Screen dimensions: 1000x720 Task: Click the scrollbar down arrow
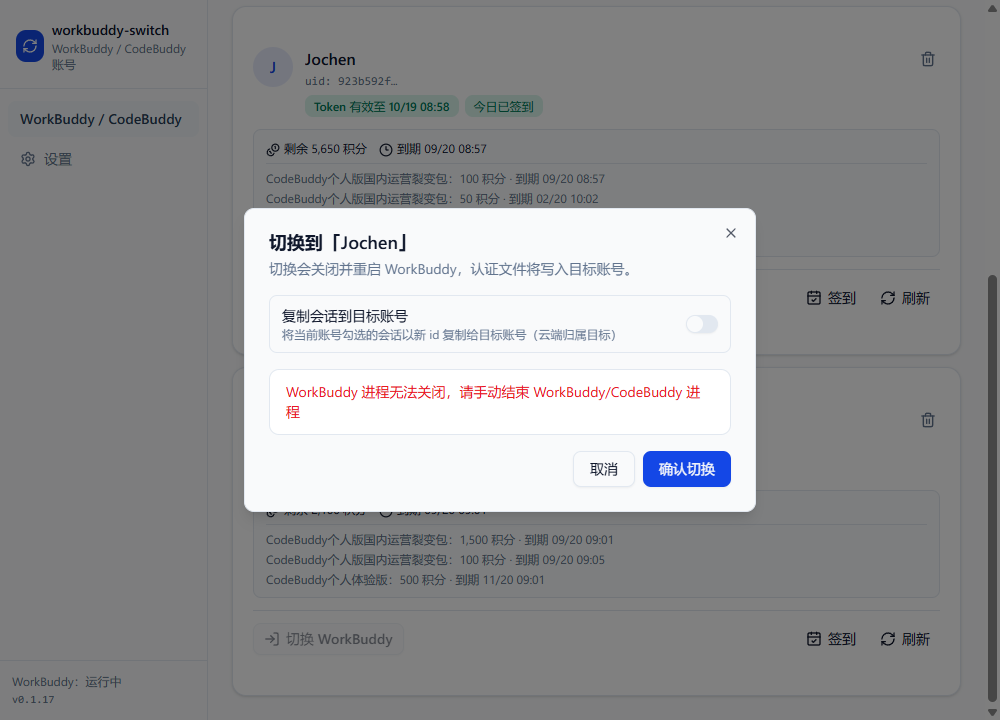(992, 712)
